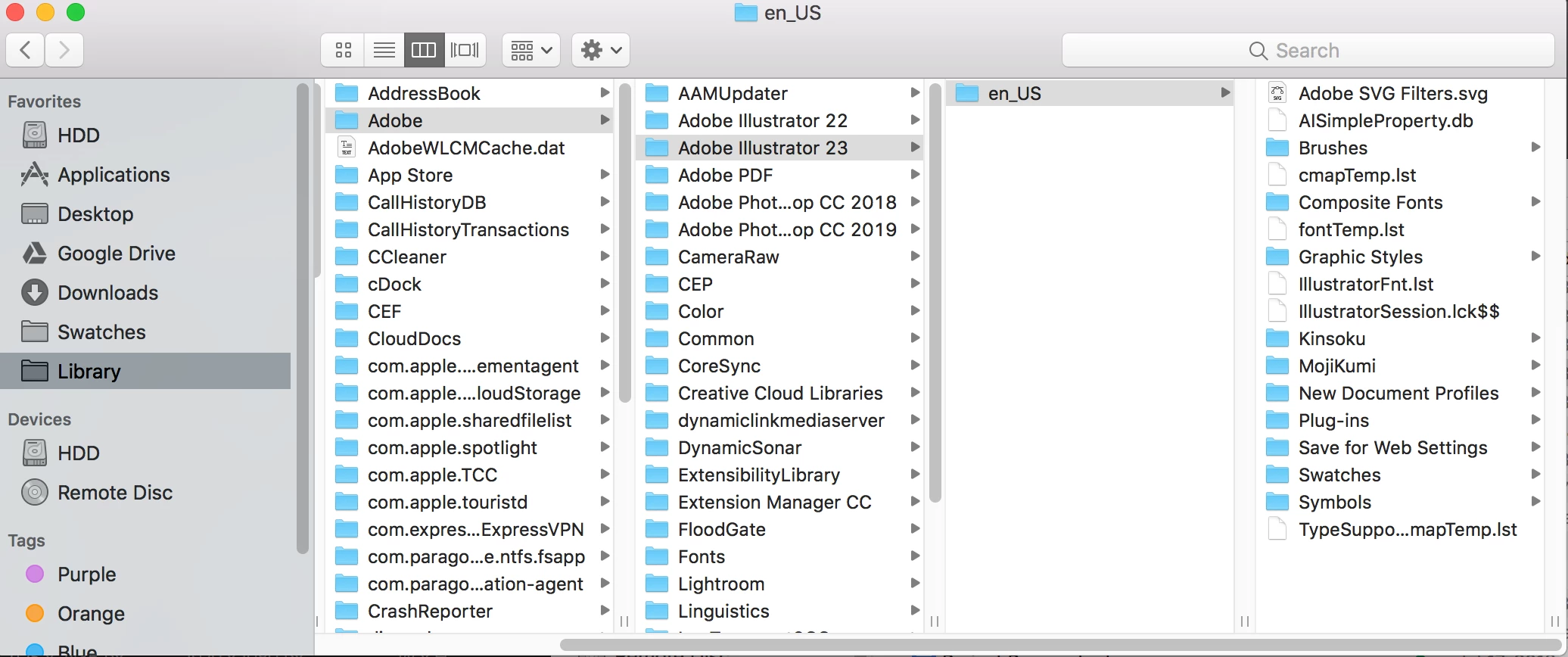Open HDD under Favorites
The width and height of the screenshot is (1568, 657).
coord(145,135)
